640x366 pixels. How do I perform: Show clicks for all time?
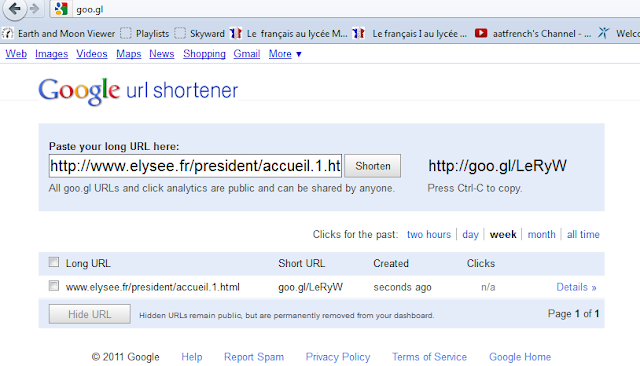point(583,235)
